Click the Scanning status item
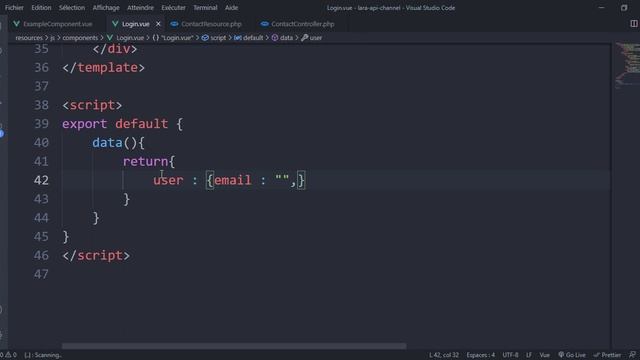This screenshot has width=640, height=360. pyautogui.click(x=42, y=355)
